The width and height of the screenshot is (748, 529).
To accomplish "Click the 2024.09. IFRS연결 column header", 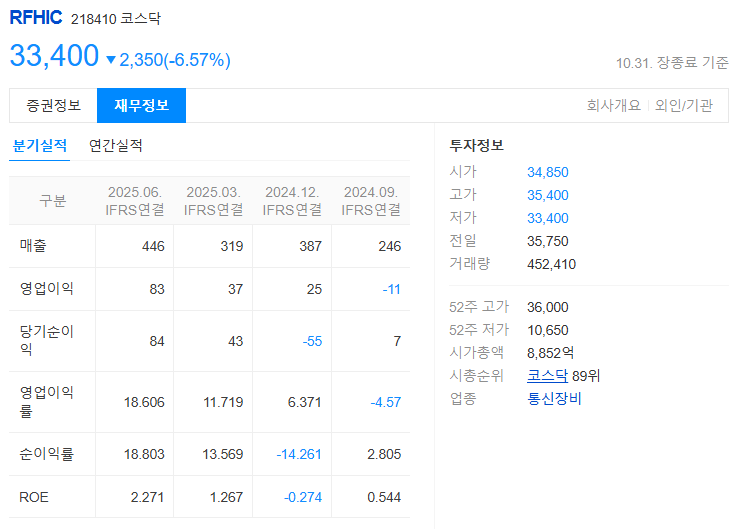I will click(x=371, y=201).
